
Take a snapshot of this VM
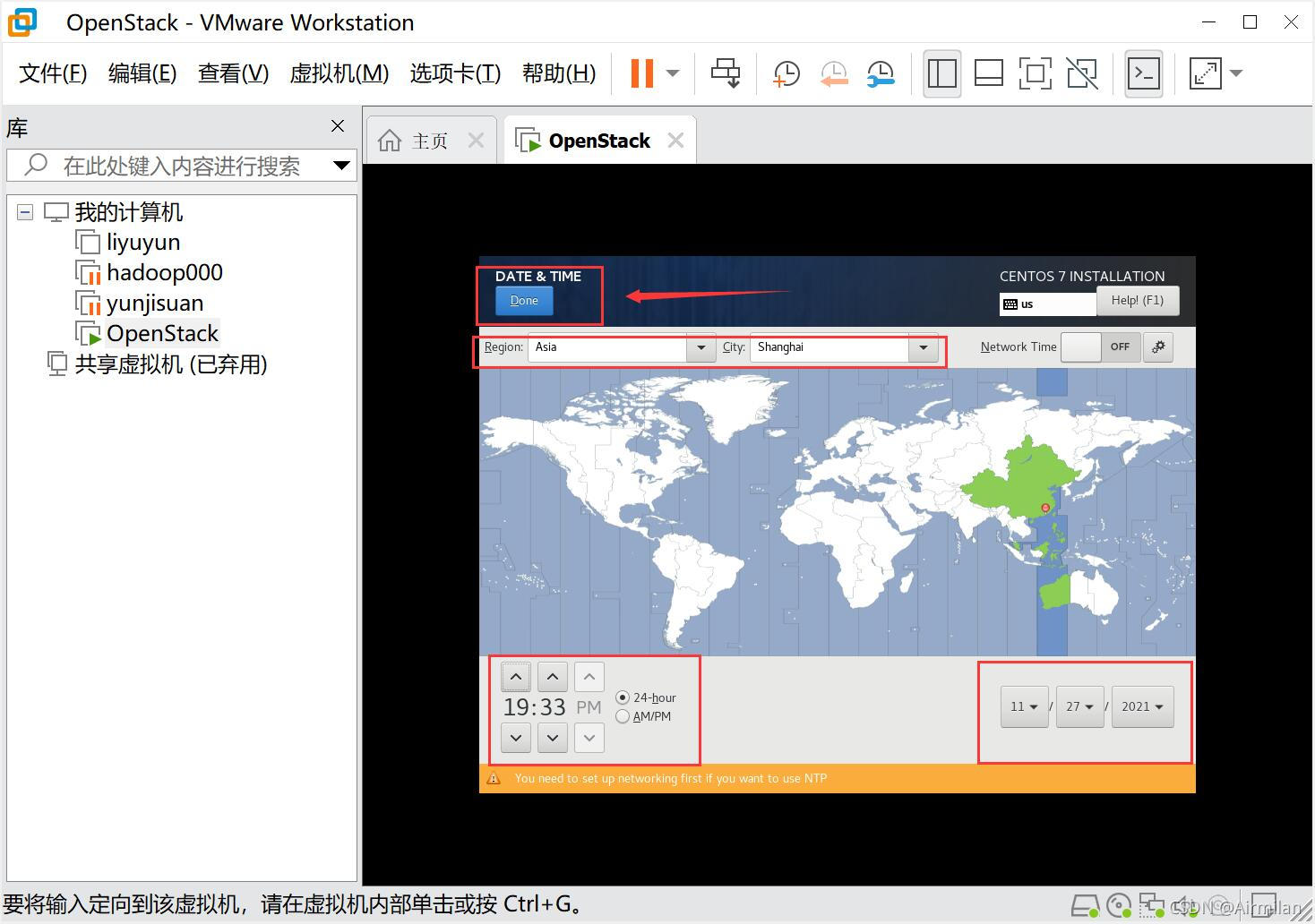point(786,74)
